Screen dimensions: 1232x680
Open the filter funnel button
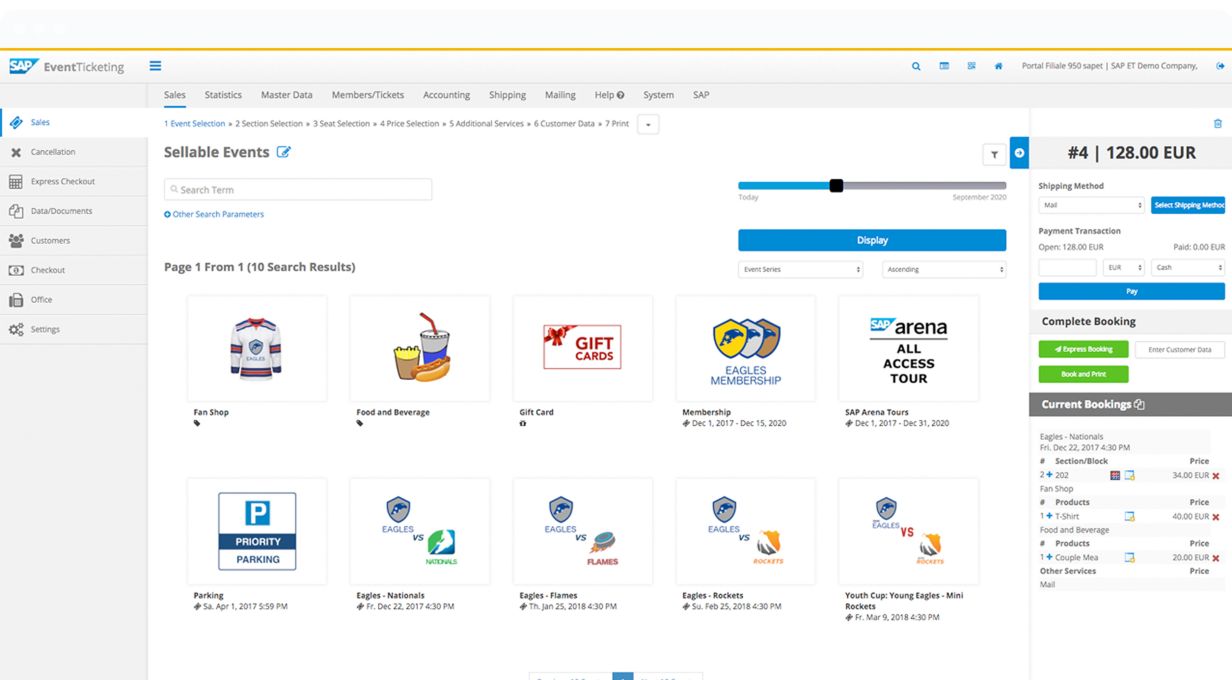click(994, 154)
